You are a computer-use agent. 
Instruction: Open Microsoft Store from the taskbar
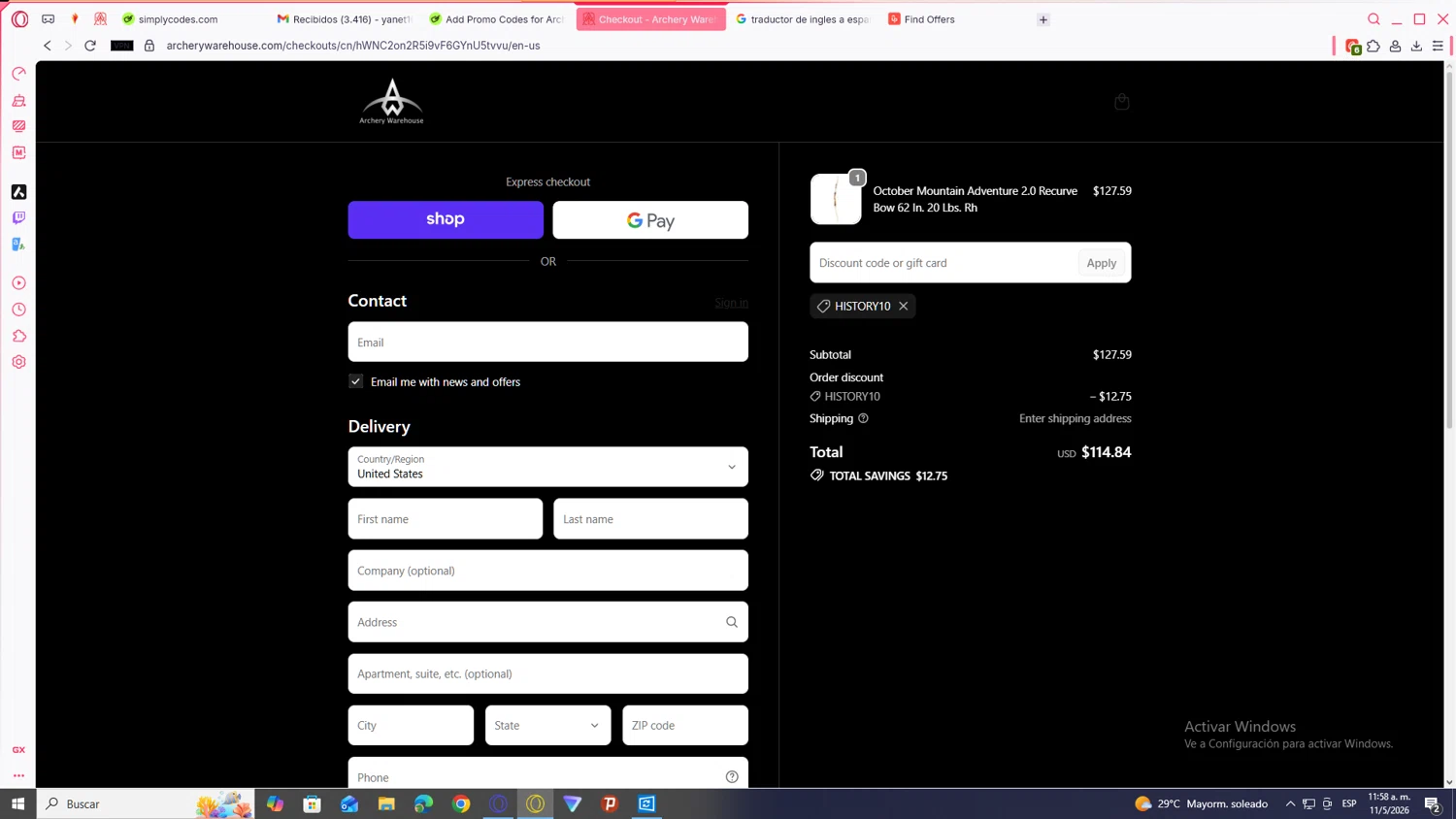point(312,803)
